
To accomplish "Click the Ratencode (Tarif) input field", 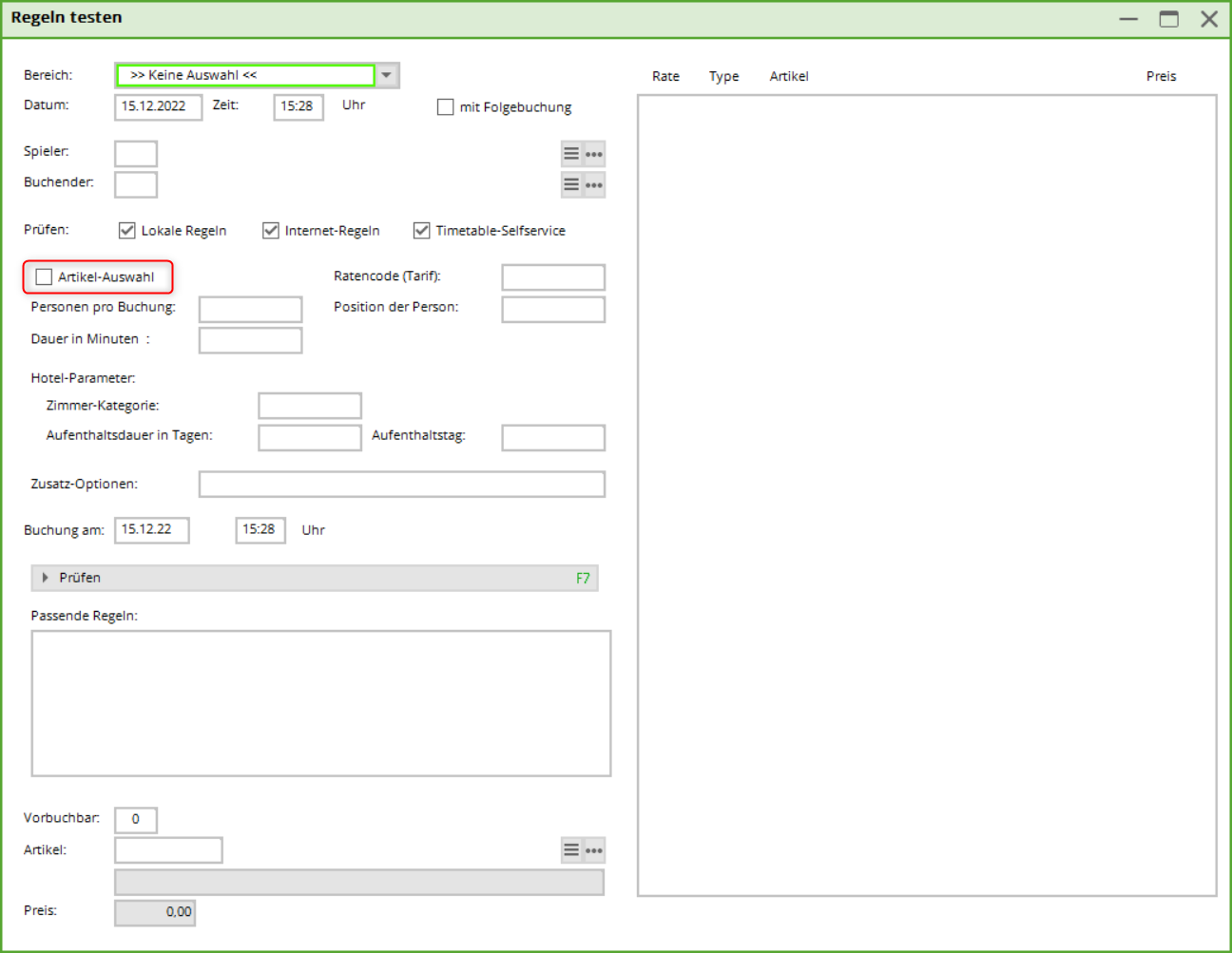I will point(553,277).
